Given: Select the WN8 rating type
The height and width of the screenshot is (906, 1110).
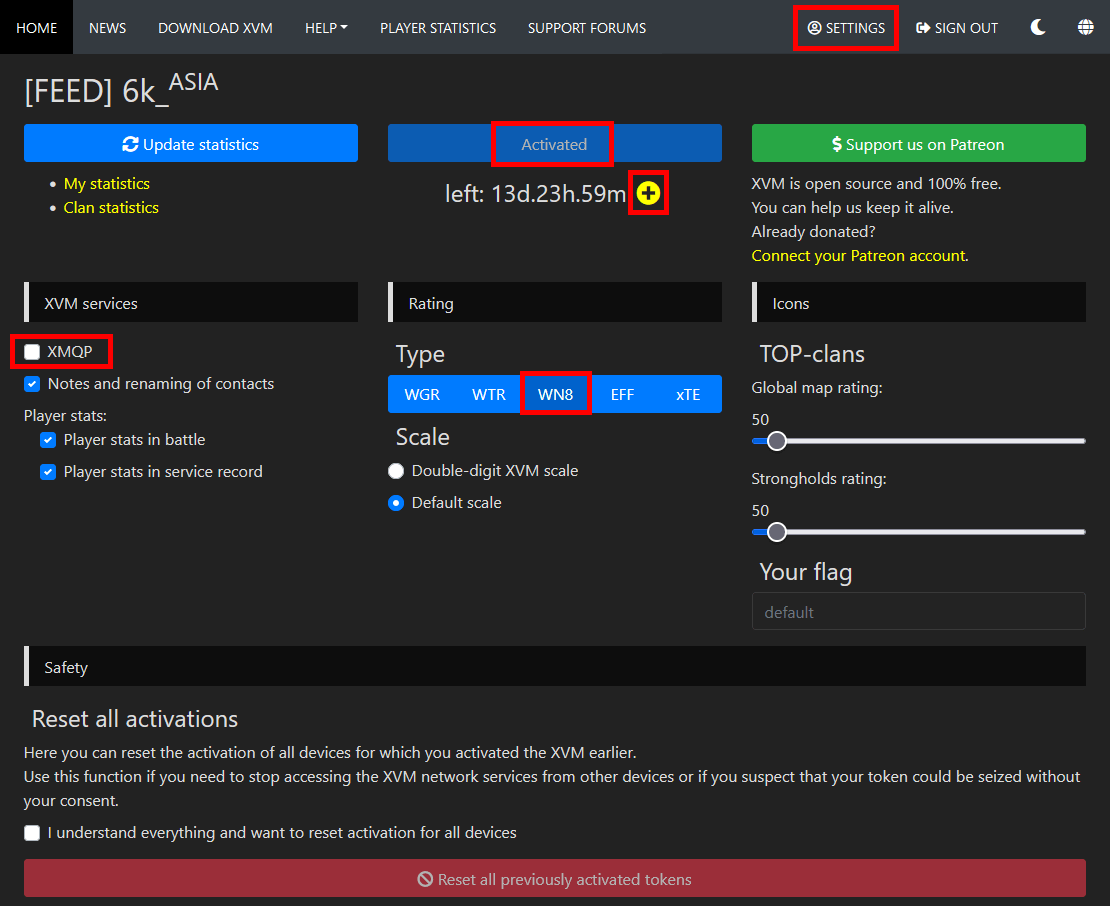Looking at the screenshot, I should pyautogui.click(x=556, y=394).
